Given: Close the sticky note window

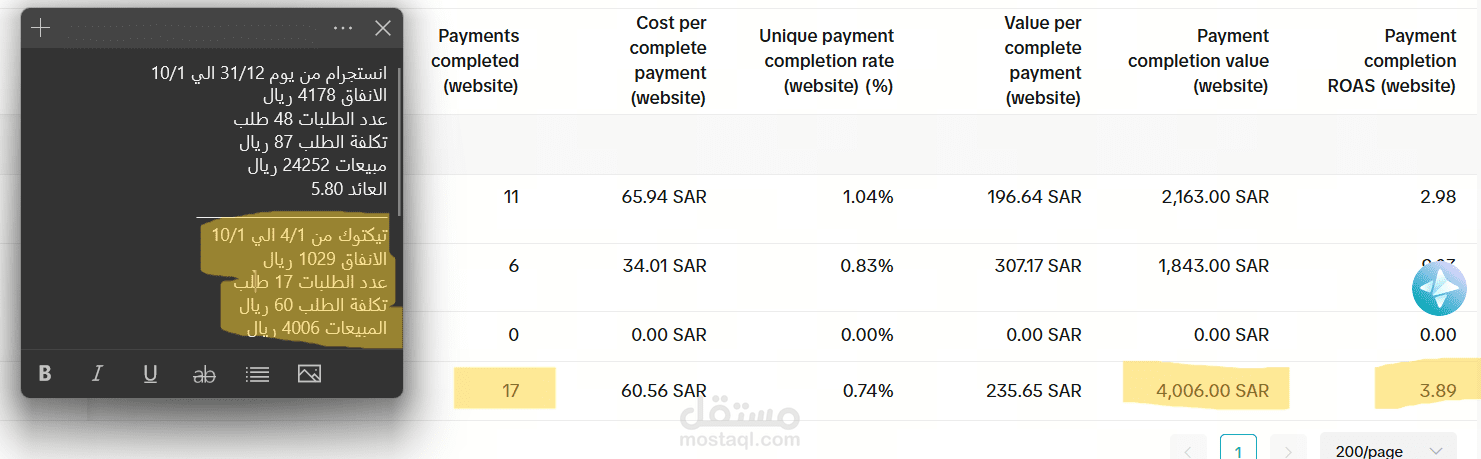Looking at the screenshot, I should [x=382, y=28].
